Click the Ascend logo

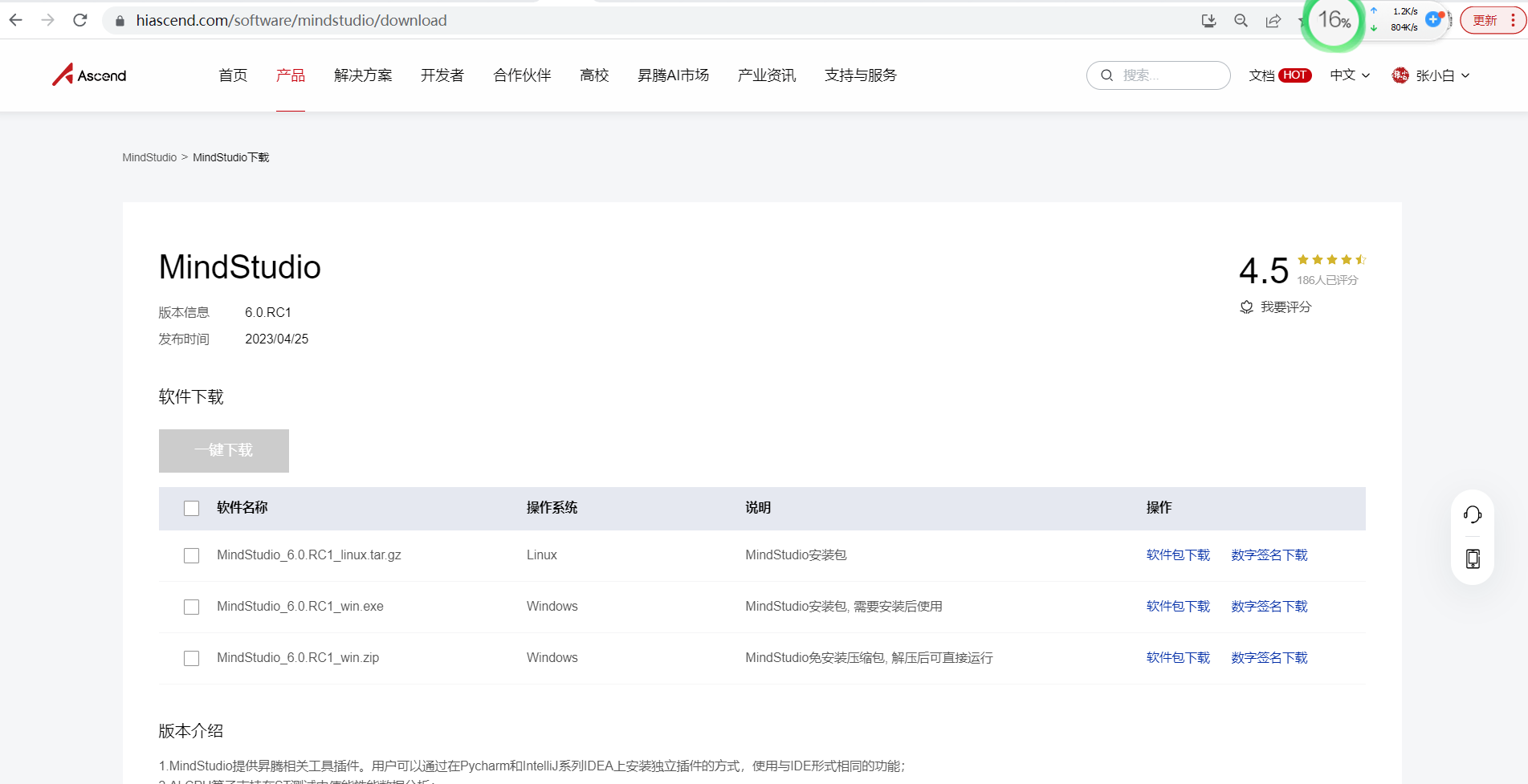pos(89,75)
